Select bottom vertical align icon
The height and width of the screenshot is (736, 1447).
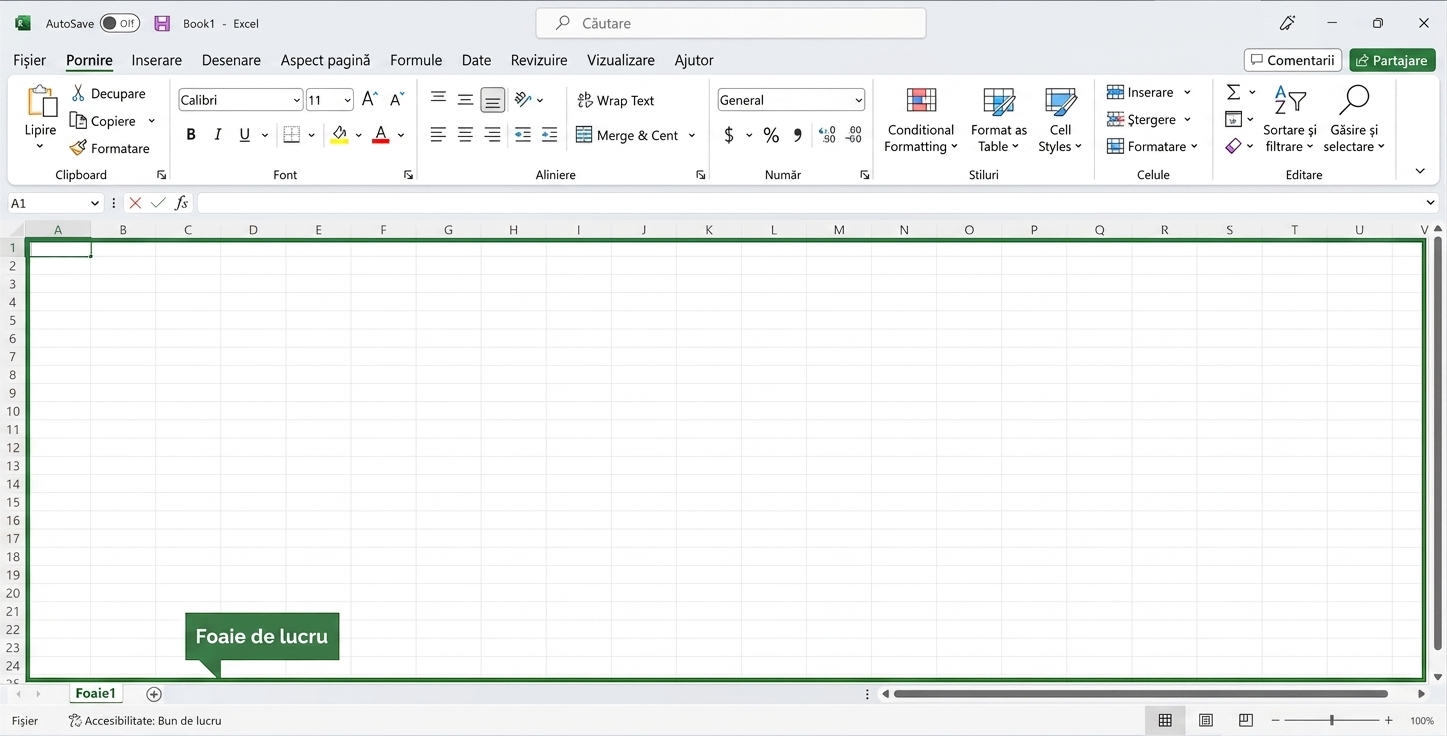492,100
